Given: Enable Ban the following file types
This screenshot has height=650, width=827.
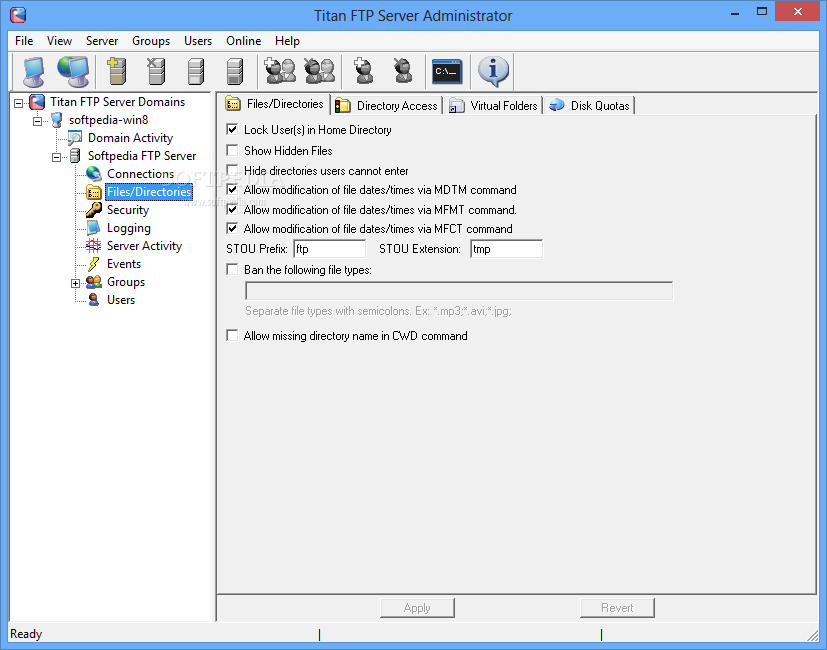Looking at the screenshot, I should 232,270.
